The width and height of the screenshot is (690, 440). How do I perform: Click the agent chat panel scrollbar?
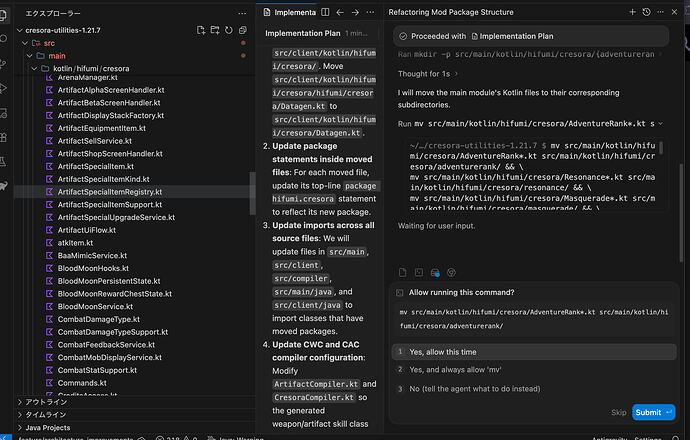[682, 213]
